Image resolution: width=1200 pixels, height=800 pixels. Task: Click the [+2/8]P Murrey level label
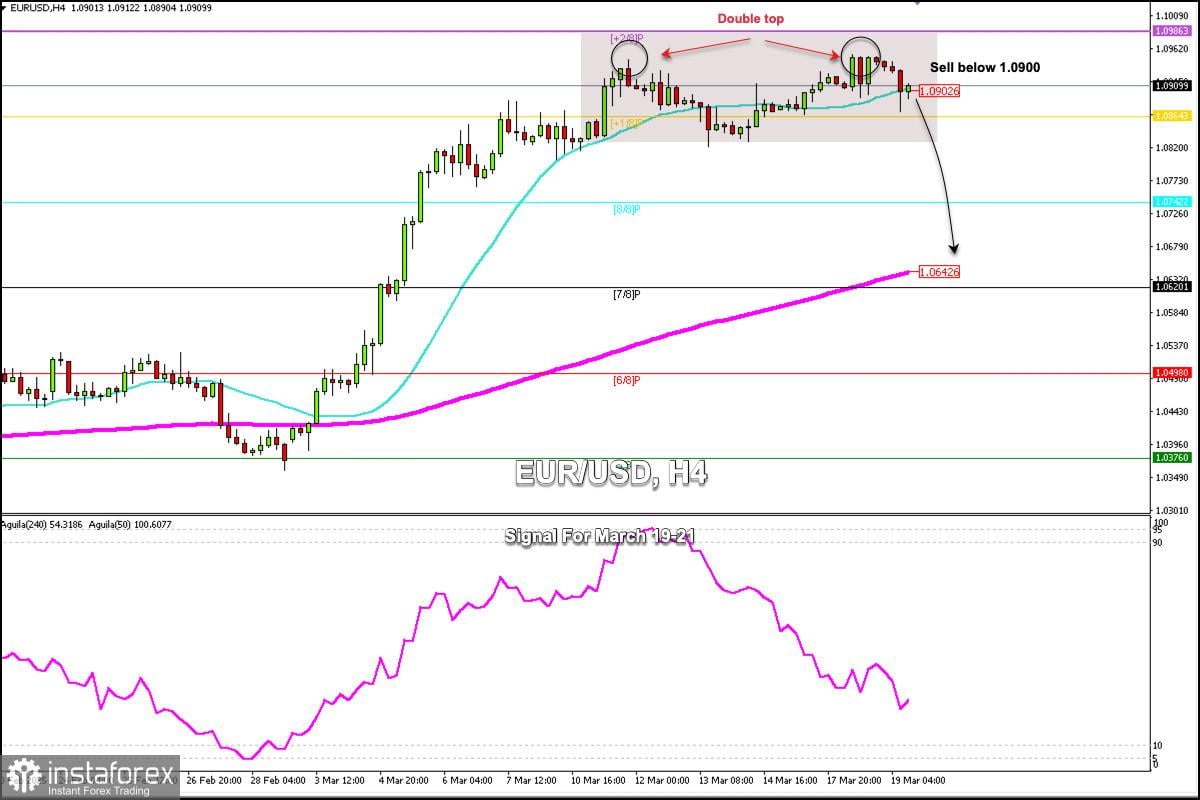click(x=625, y=38)
